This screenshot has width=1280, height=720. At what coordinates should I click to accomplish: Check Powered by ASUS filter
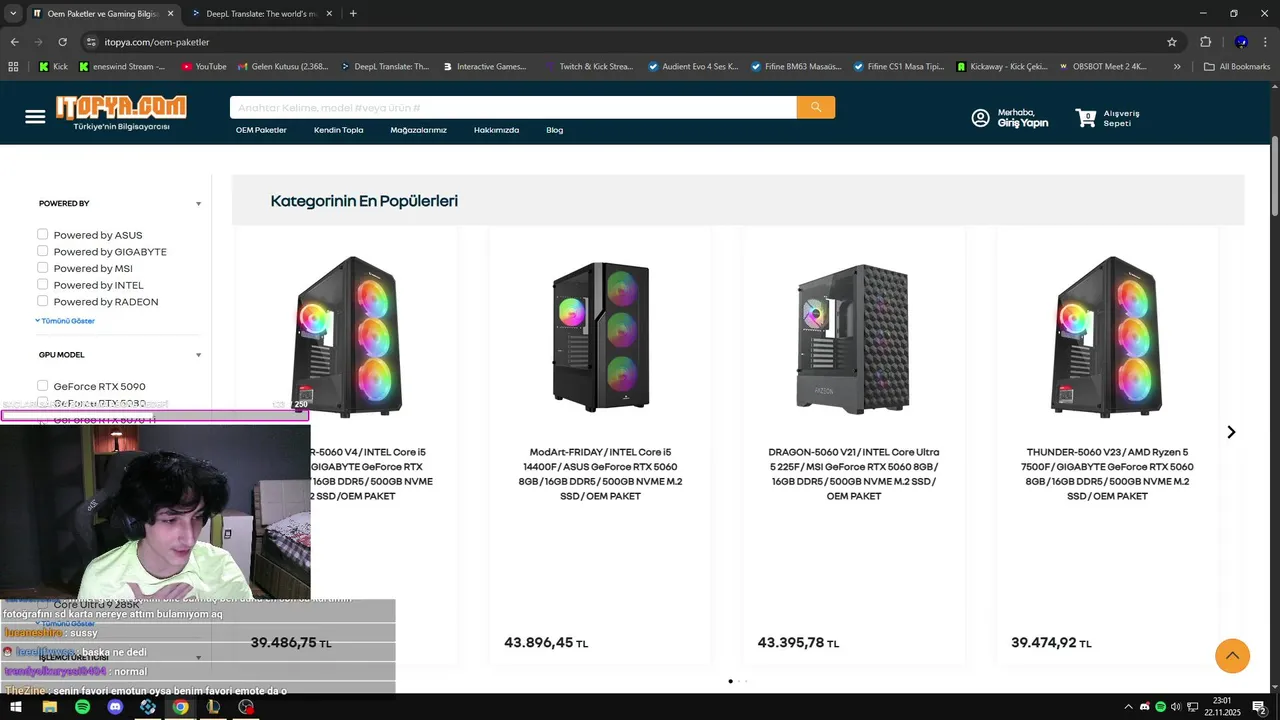pos(43,234)
